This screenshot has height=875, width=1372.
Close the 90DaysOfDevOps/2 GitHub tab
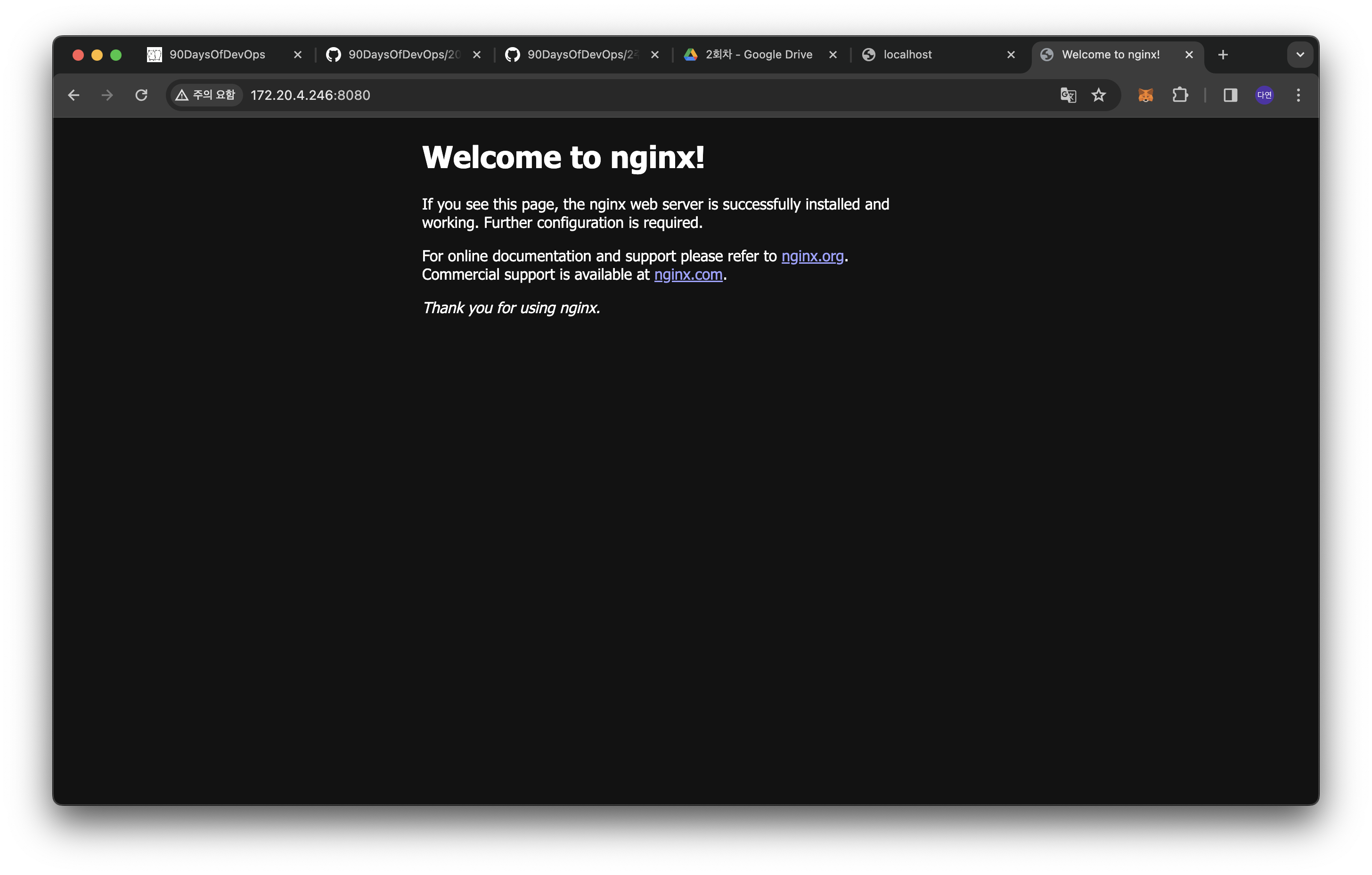[x=654, y=55]
